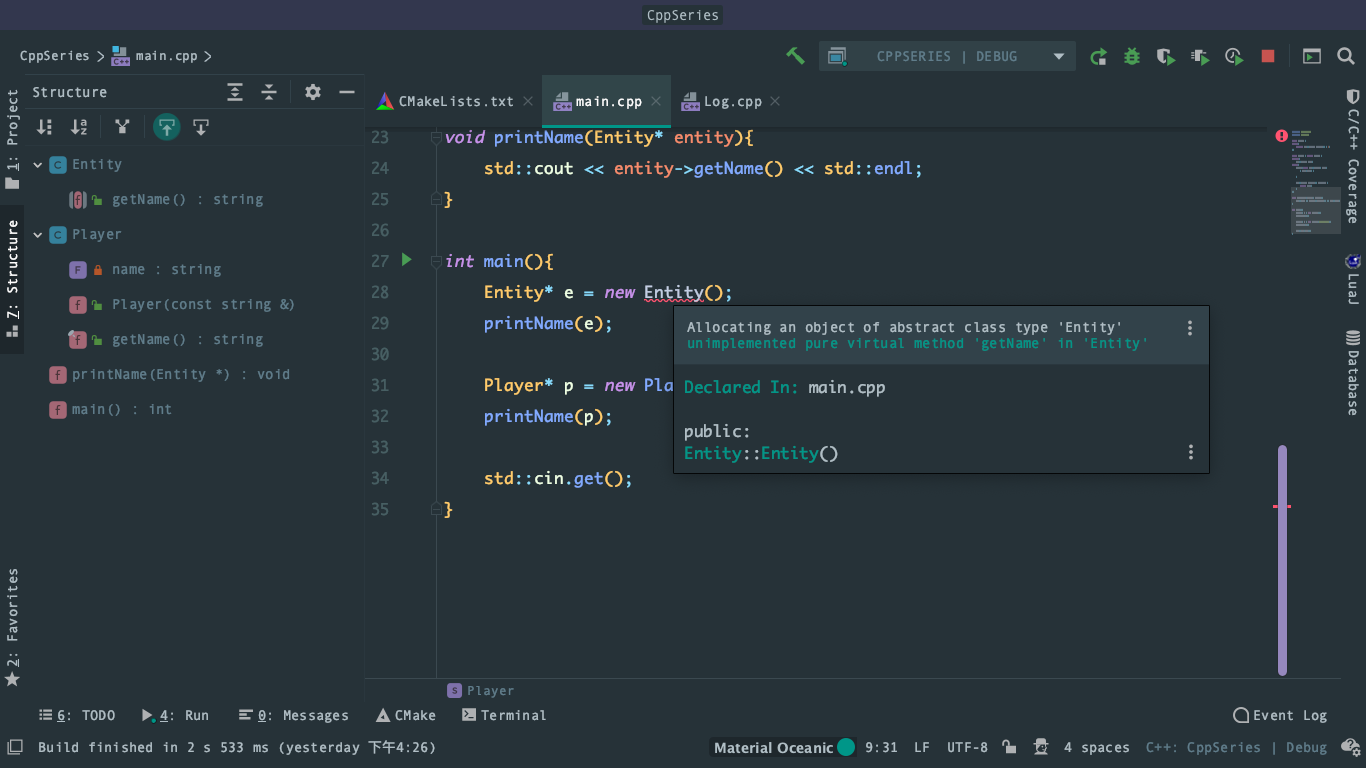Open Terminal tool window

(504, 716)
